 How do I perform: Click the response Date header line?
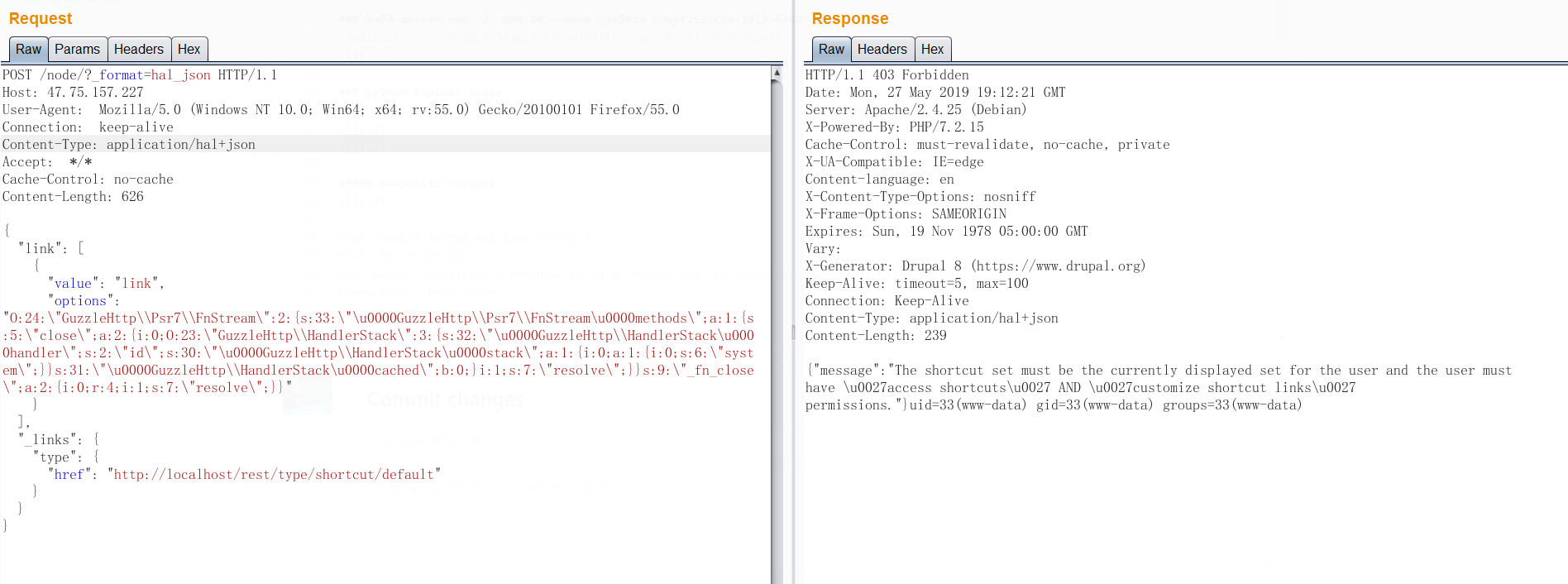click(935, 93)
